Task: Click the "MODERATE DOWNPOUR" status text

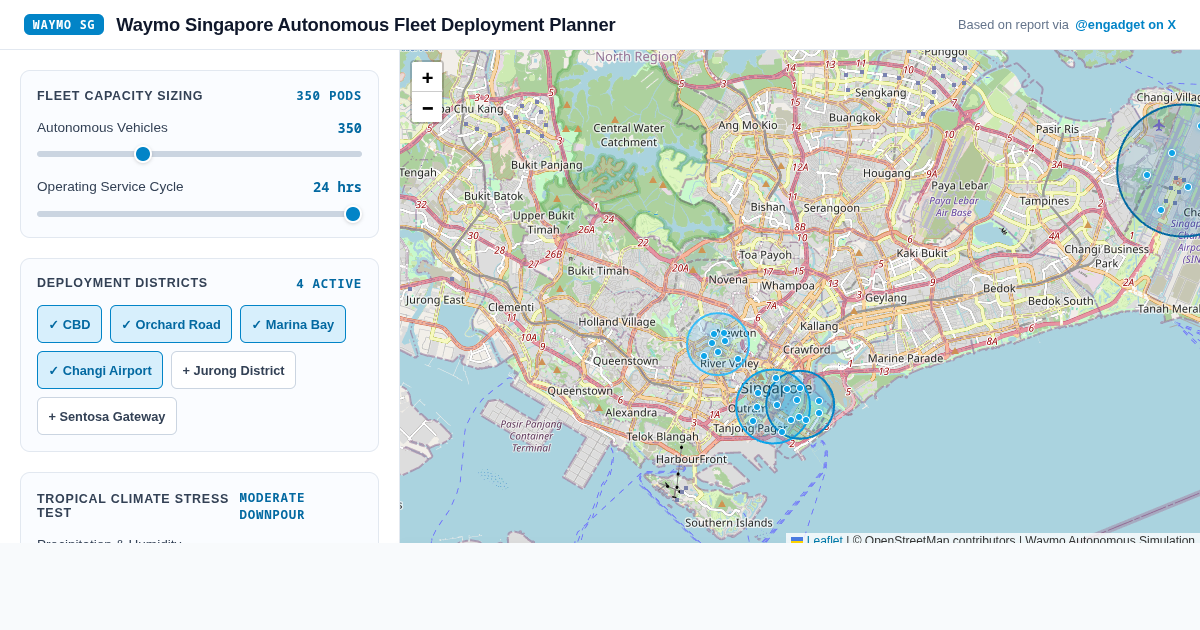Action: (x=272, y=506)
